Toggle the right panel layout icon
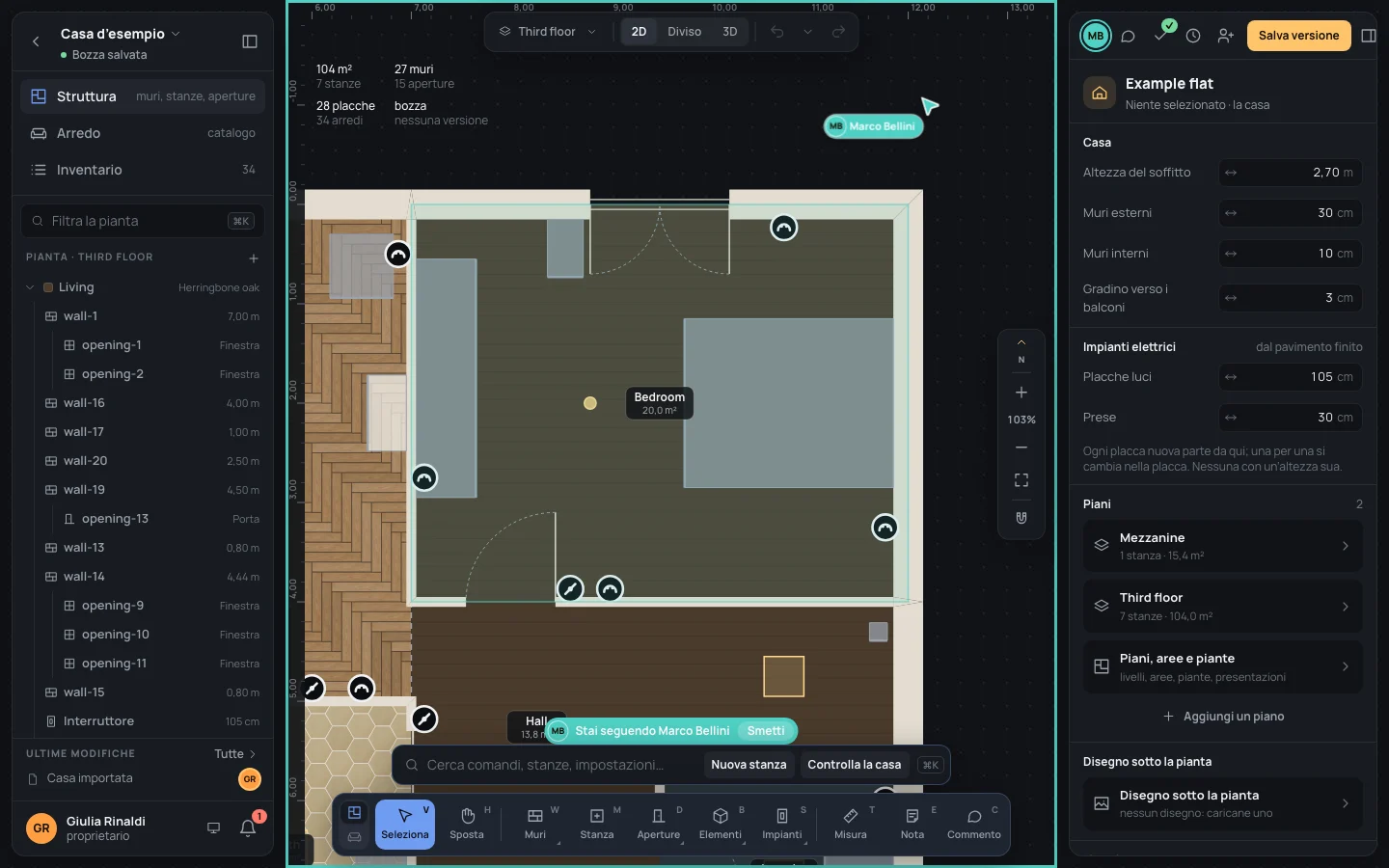1389x868 pixels. [x=1368, y=36]
